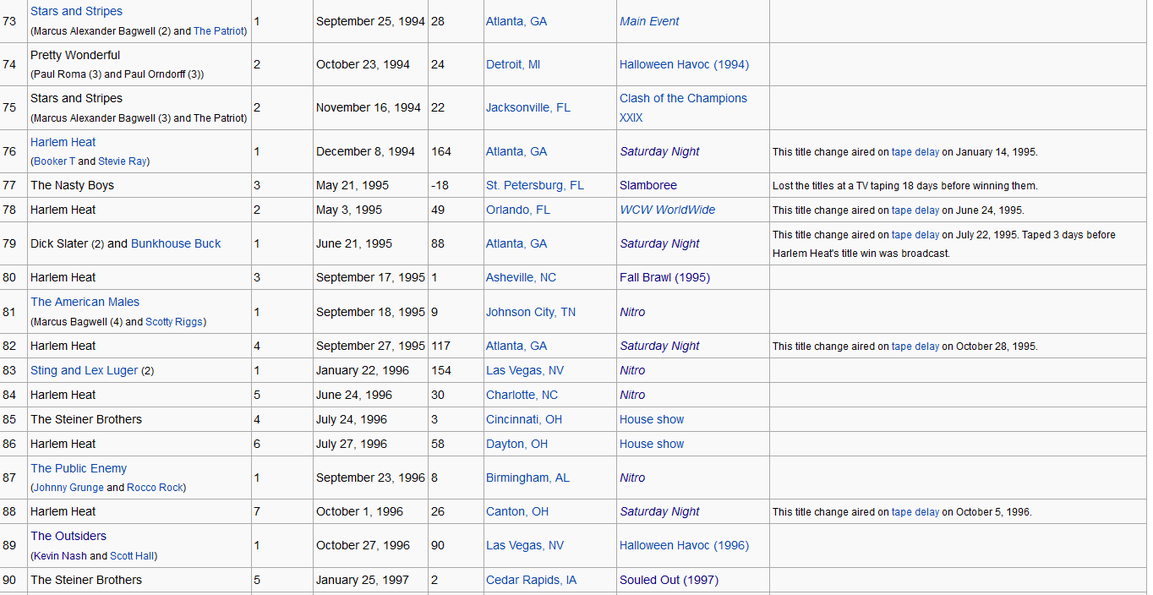Open the Booker T link
The height and width of the screenshot is (595, 1153).
click(54, 161)
